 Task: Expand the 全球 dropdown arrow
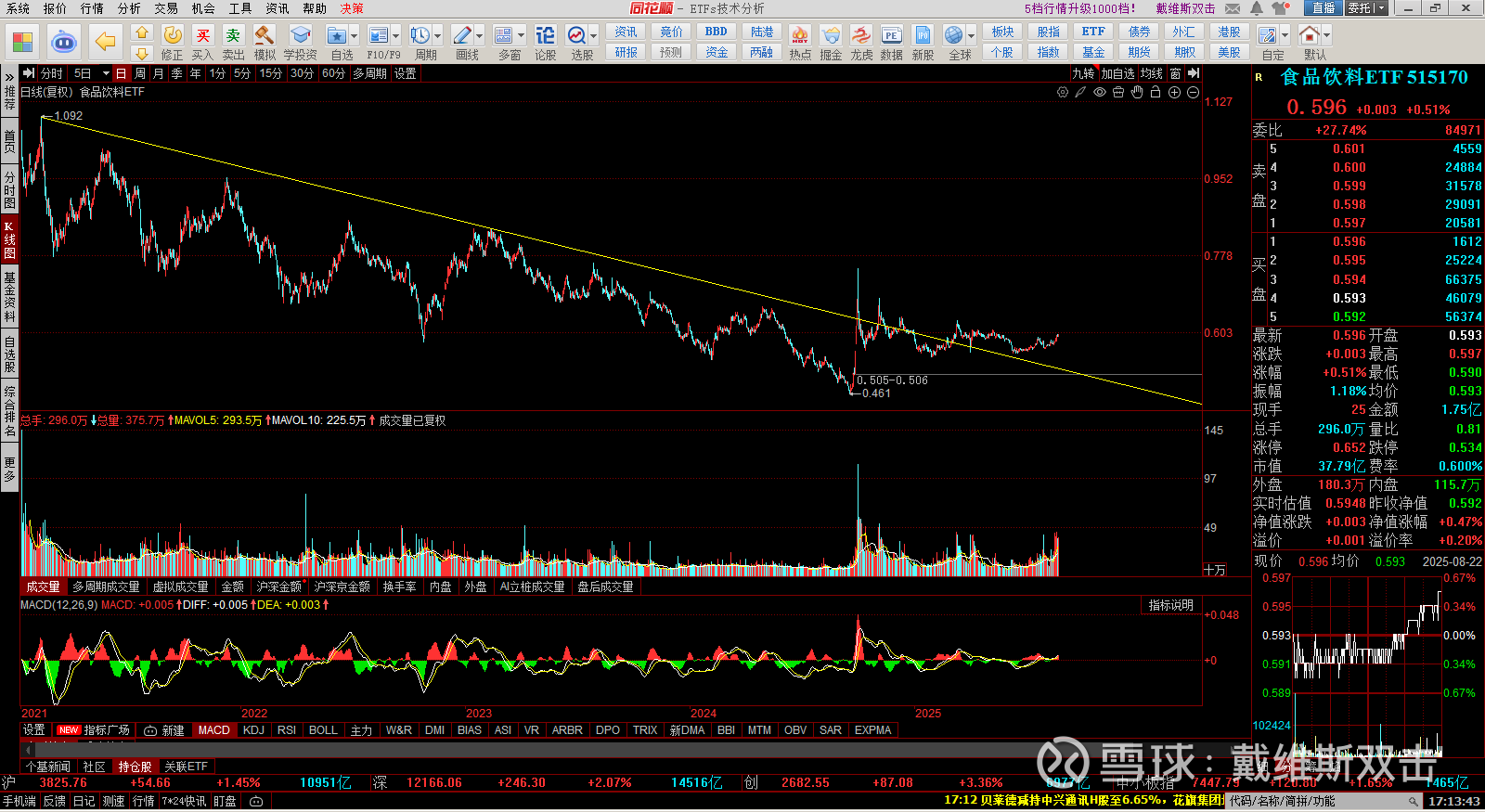tap(971, 36)
